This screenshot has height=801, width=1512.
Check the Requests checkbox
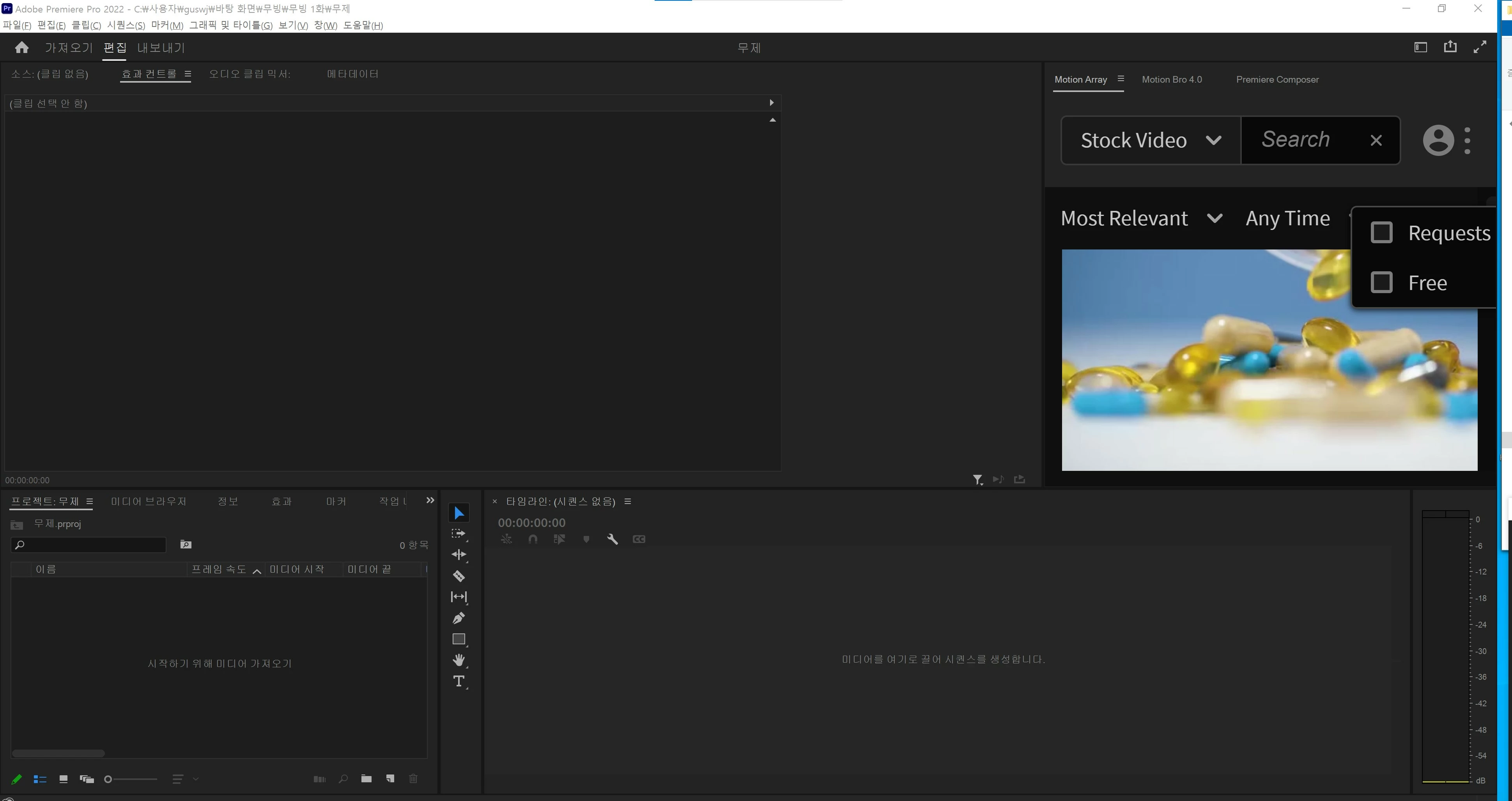[x=1381, y=232]
